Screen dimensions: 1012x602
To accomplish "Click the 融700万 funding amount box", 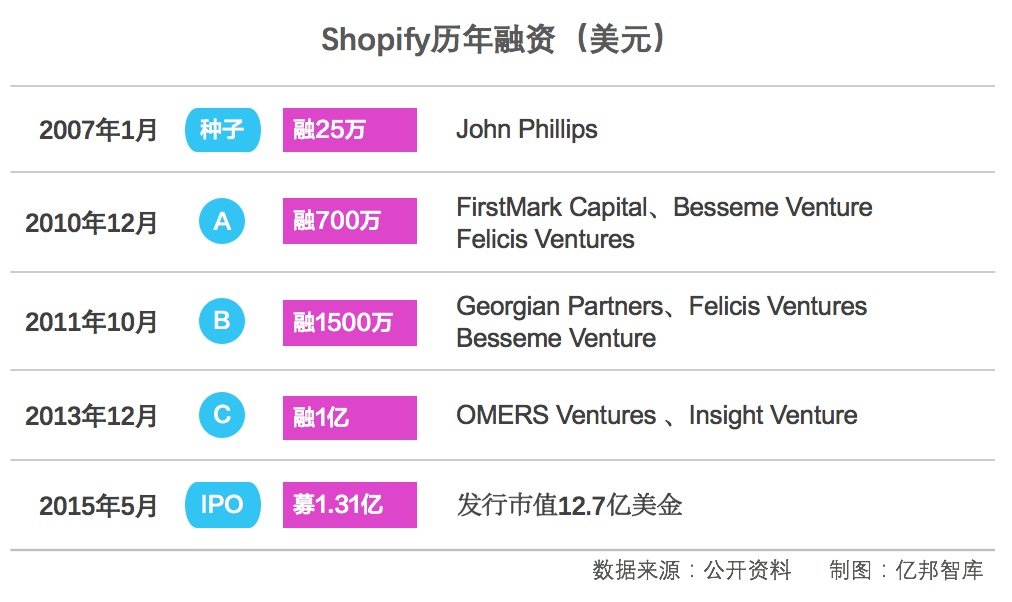I will pyautogui.click(x=349, y=222).
